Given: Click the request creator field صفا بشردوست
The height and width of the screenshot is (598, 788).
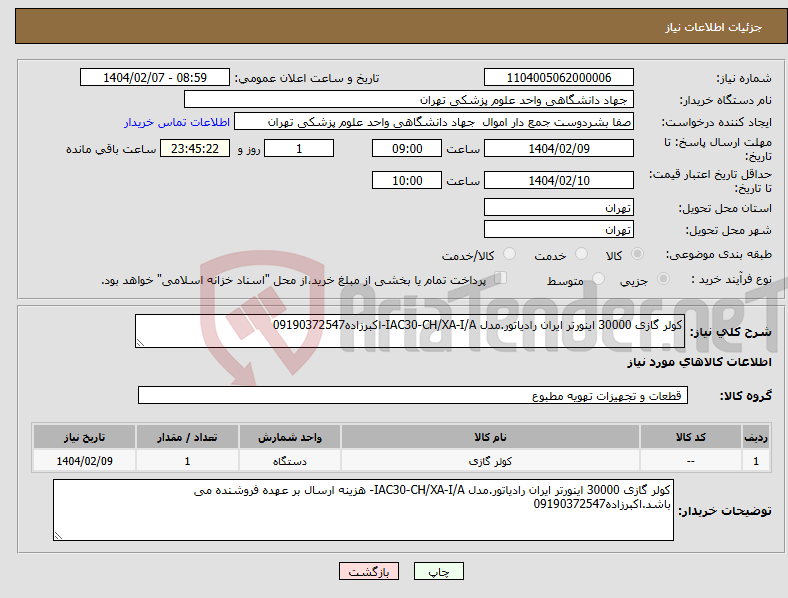Looking at the screenshot, I should click(434, 122).
